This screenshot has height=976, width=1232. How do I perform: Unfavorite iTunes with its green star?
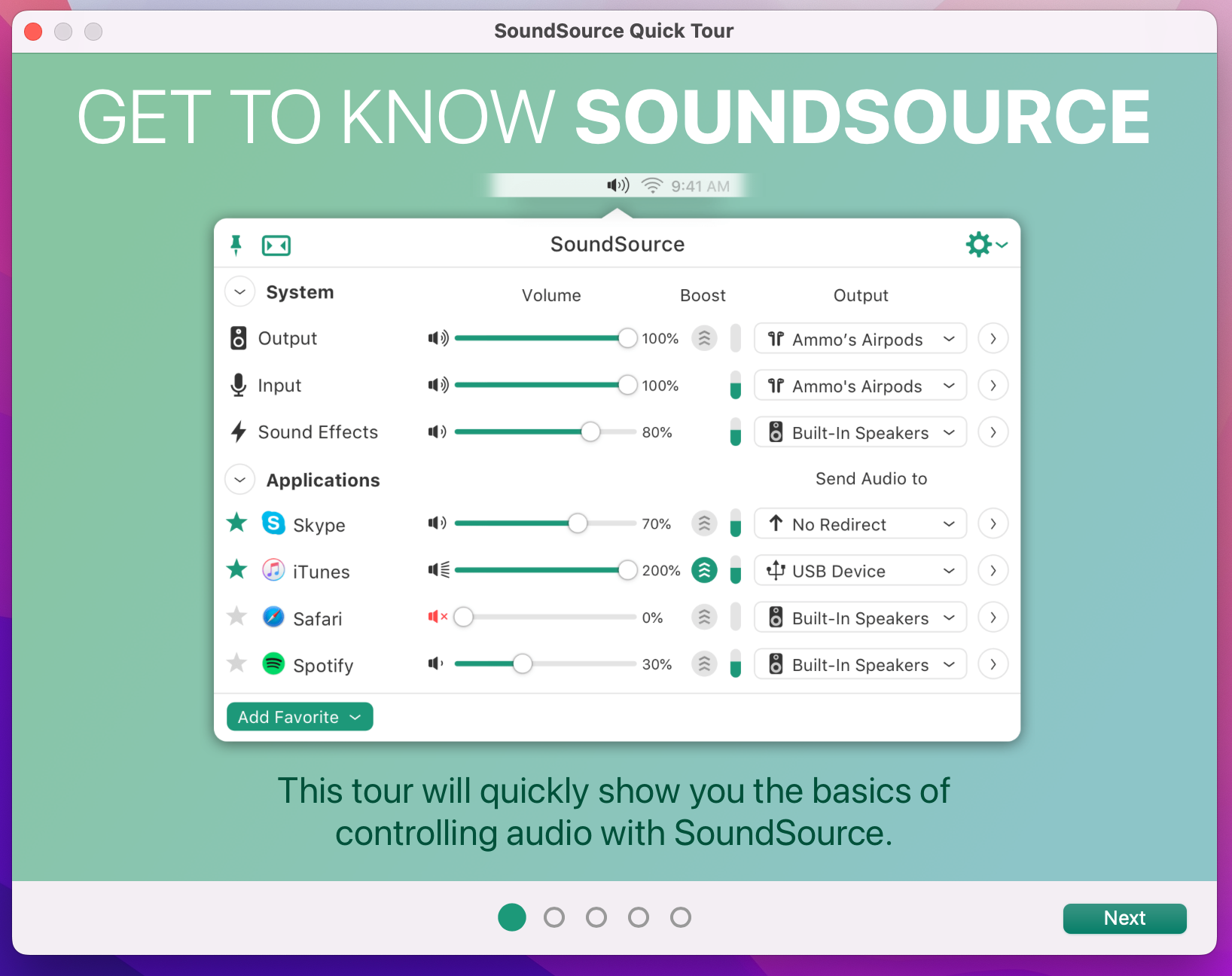point(237,569)
